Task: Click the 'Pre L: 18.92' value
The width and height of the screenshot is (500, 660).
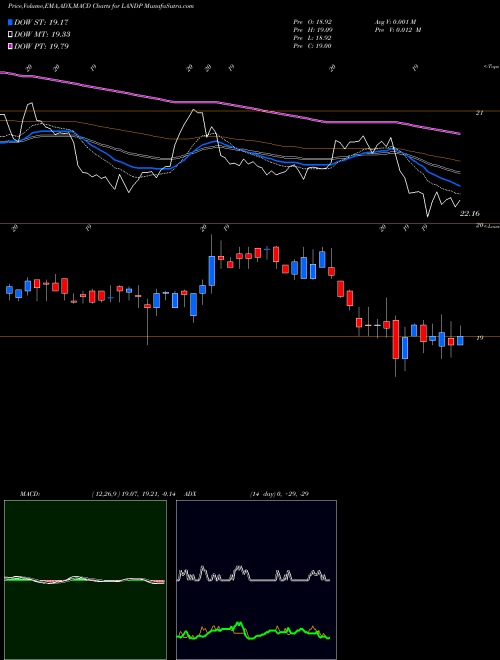Action: (x=313, y=38)
